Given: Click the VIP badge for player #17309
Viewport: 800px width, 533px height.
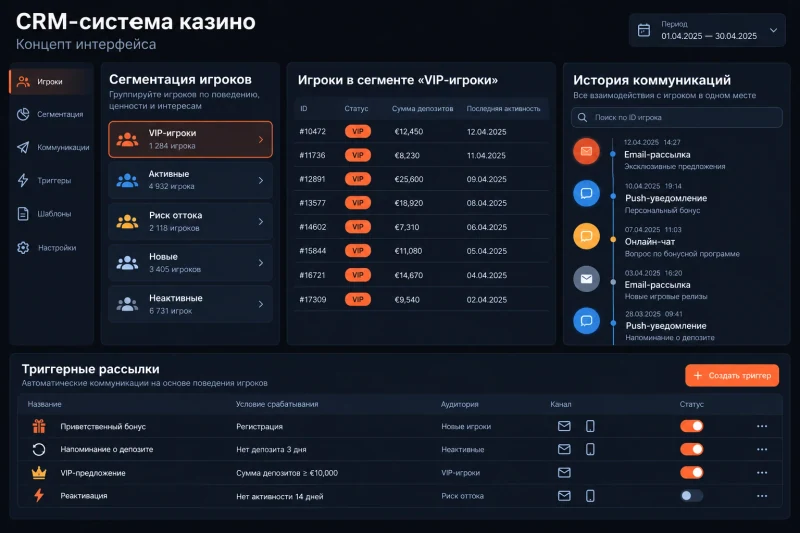Looking at the screenshot, I should 358,299.
